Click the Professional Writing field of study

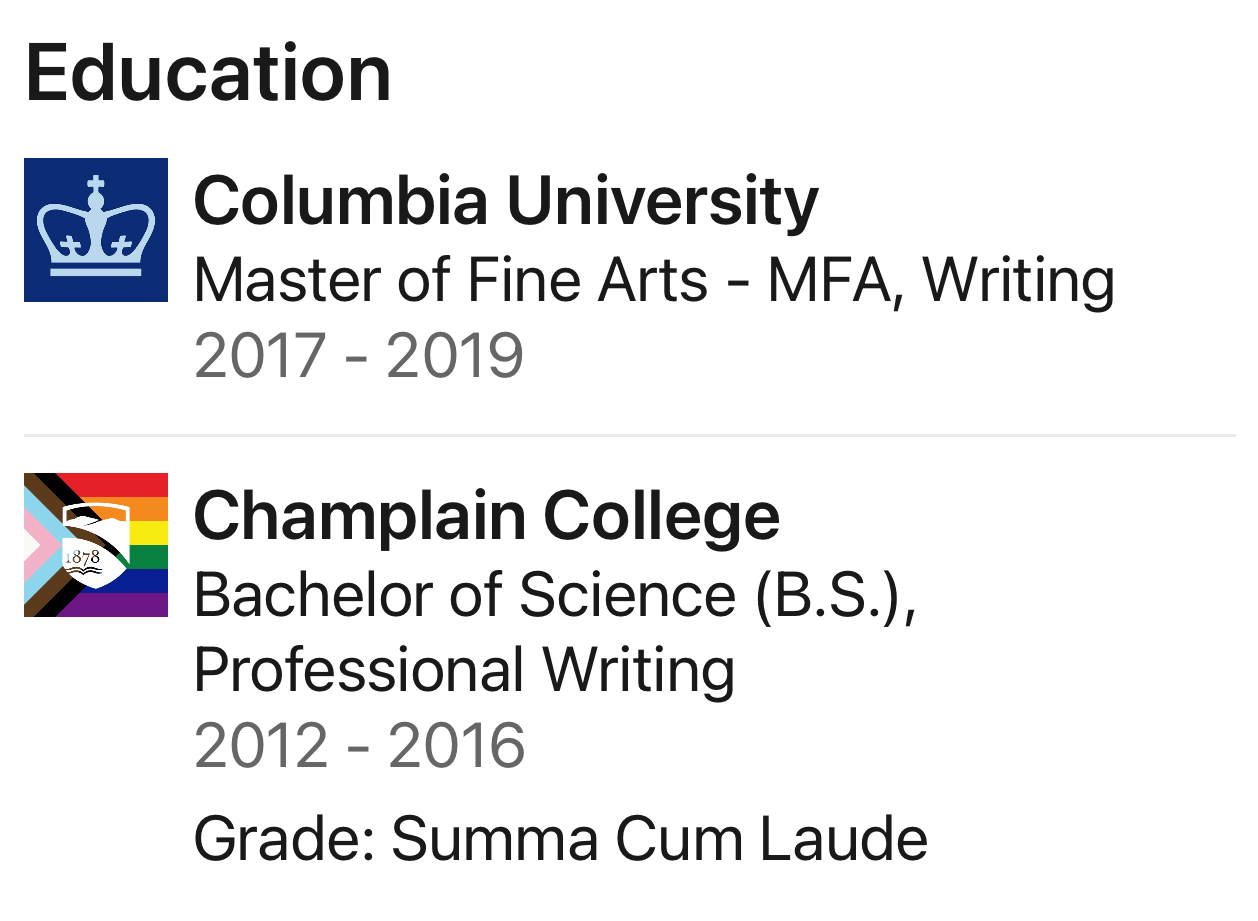(464, 670)
